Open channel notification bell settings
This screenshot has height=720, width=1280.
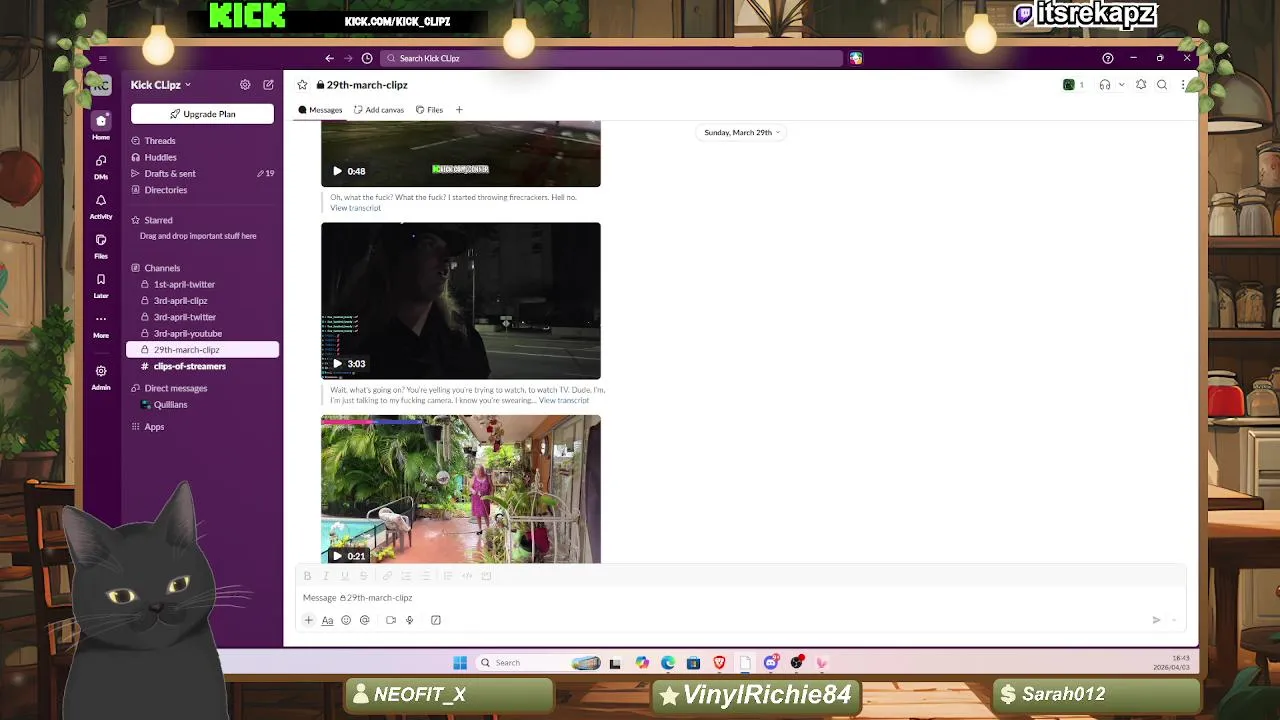point(1141,85)
